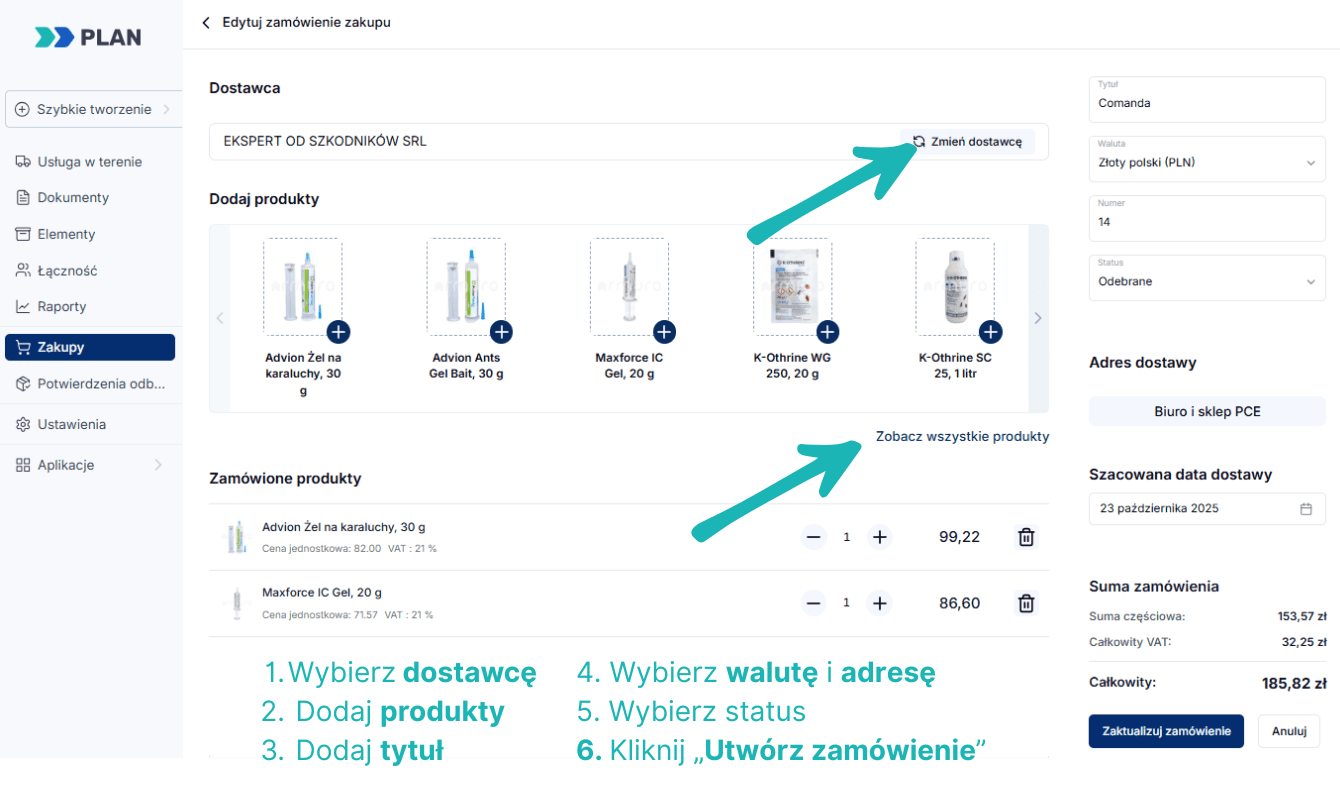1340x790 pixels.
Task: Click Zmień dostawcę button
Action: coord(967,142)
